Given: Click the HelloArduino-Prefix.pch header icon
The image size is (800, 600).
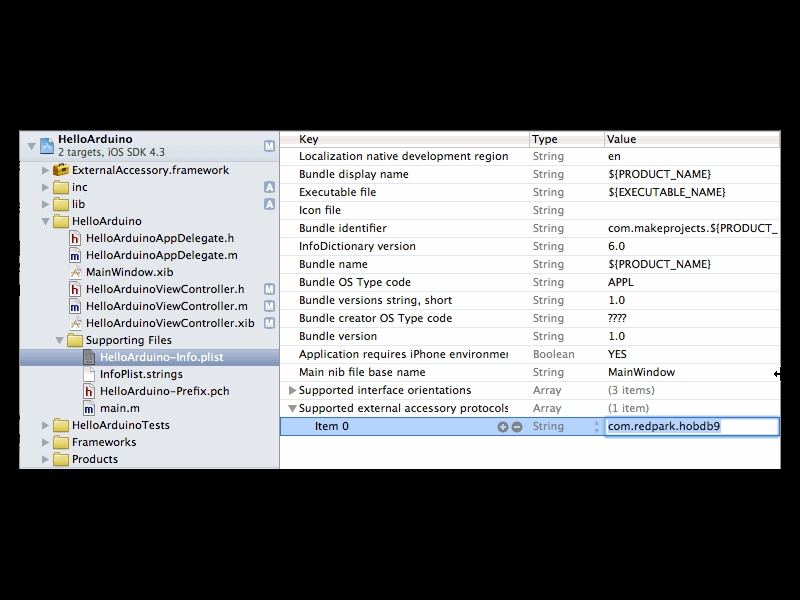Looking at the screenshot, I should tap(89, 391).
